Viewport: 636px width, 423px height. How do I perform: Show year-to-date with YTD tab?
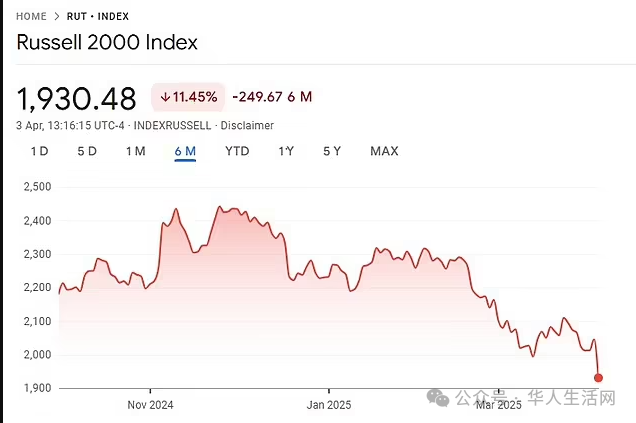coord(237,151)
